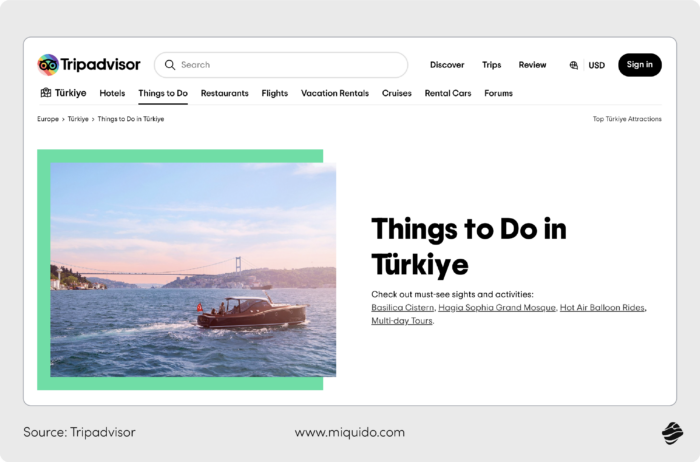This screenshot has height=462, width=700.
Task: Switch to the Hotels tab
Action: [x=112, y=93]
